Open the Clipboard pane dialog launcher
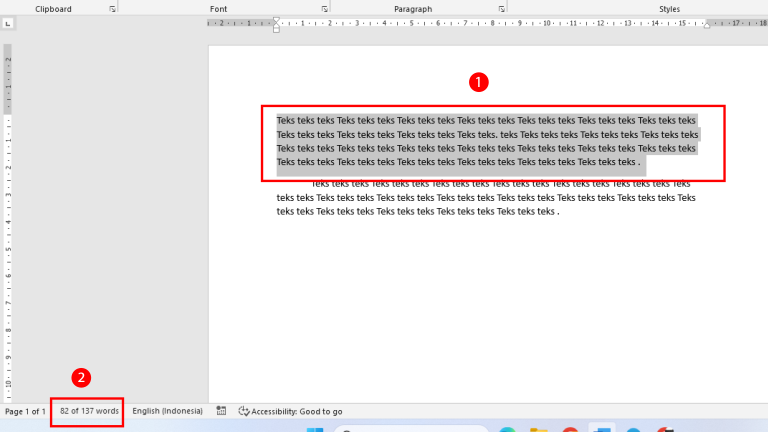 [x=113, y=9]
